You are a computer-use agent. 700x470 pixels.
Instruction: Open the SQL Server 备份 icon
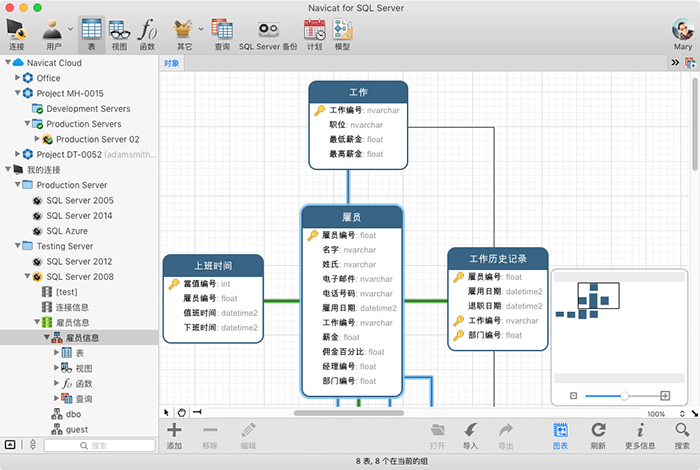coord(268,29)
